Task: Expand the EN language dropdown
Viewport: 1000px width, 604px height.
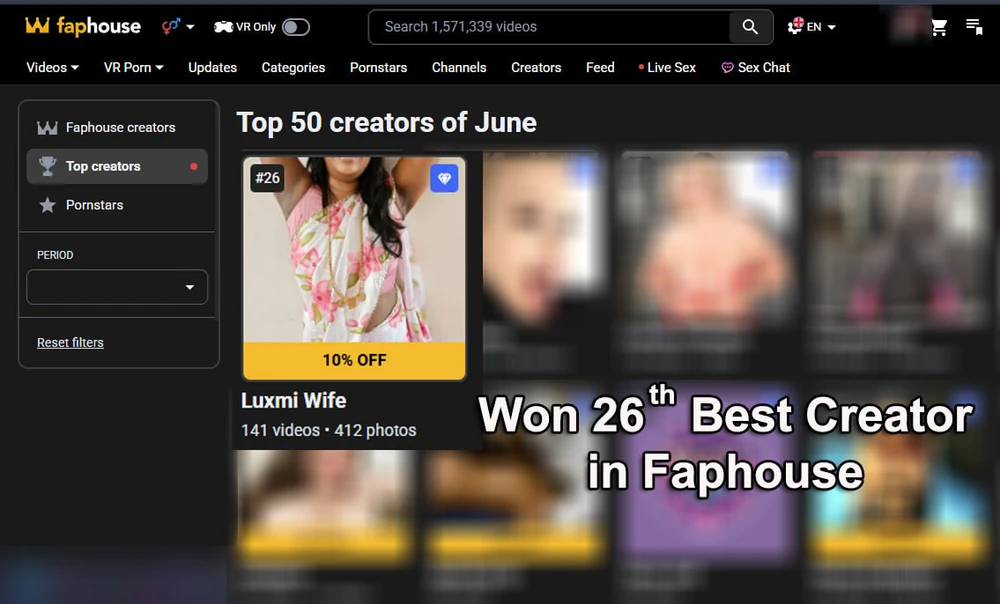Action: 812,26
